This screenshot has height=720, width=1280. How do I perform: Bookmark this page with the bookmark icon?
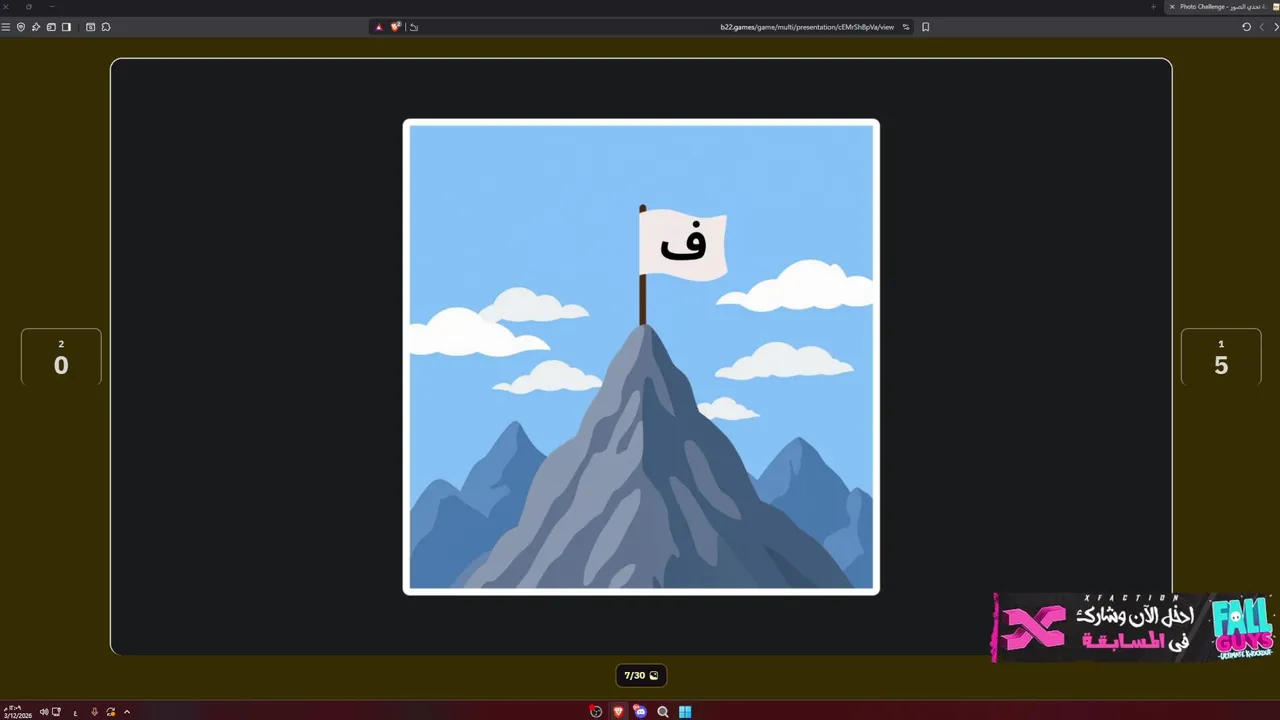(x=926, y=27)
